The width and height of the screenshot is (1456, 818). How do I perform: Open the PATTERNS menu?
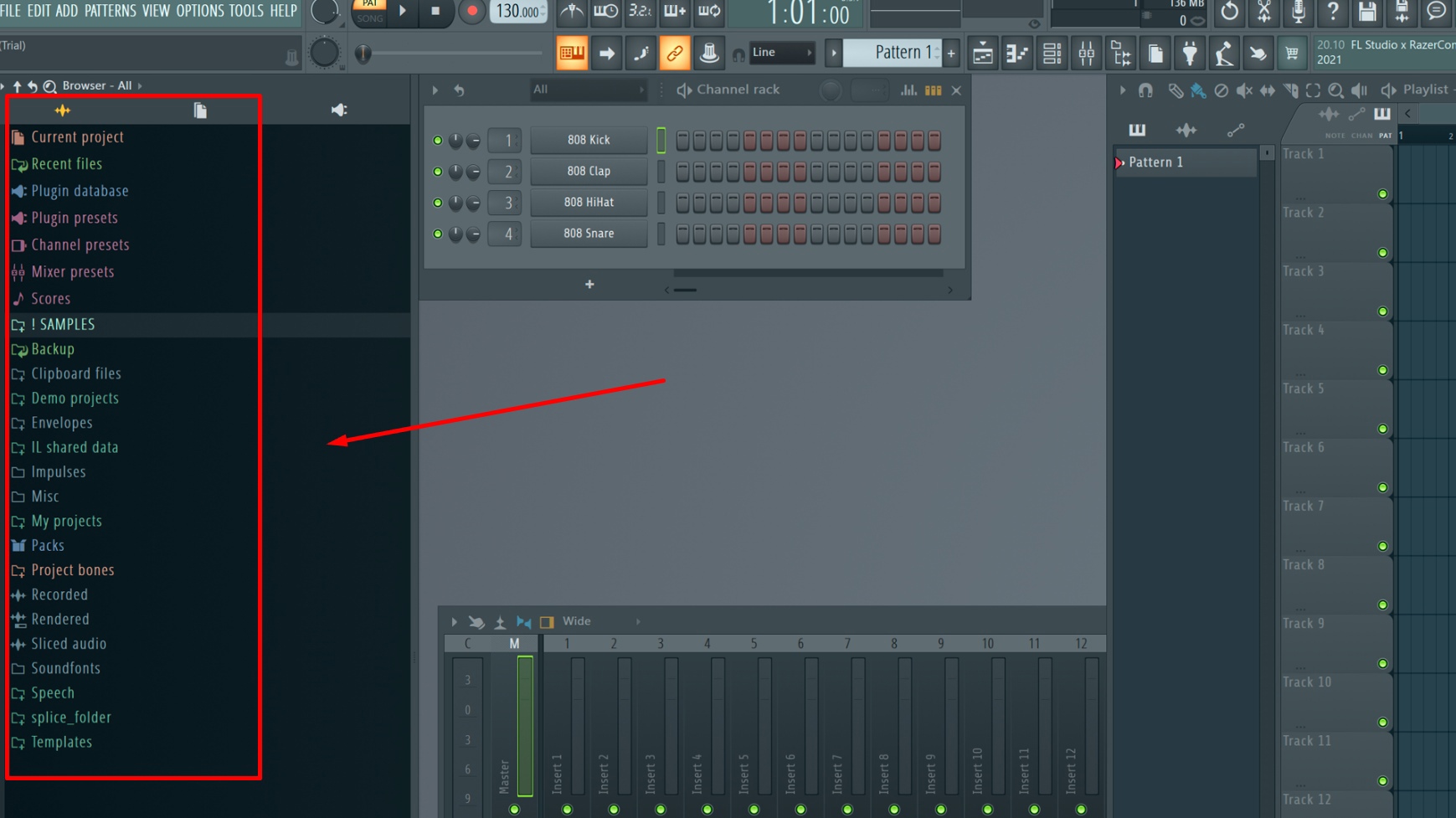click(110, 11)
